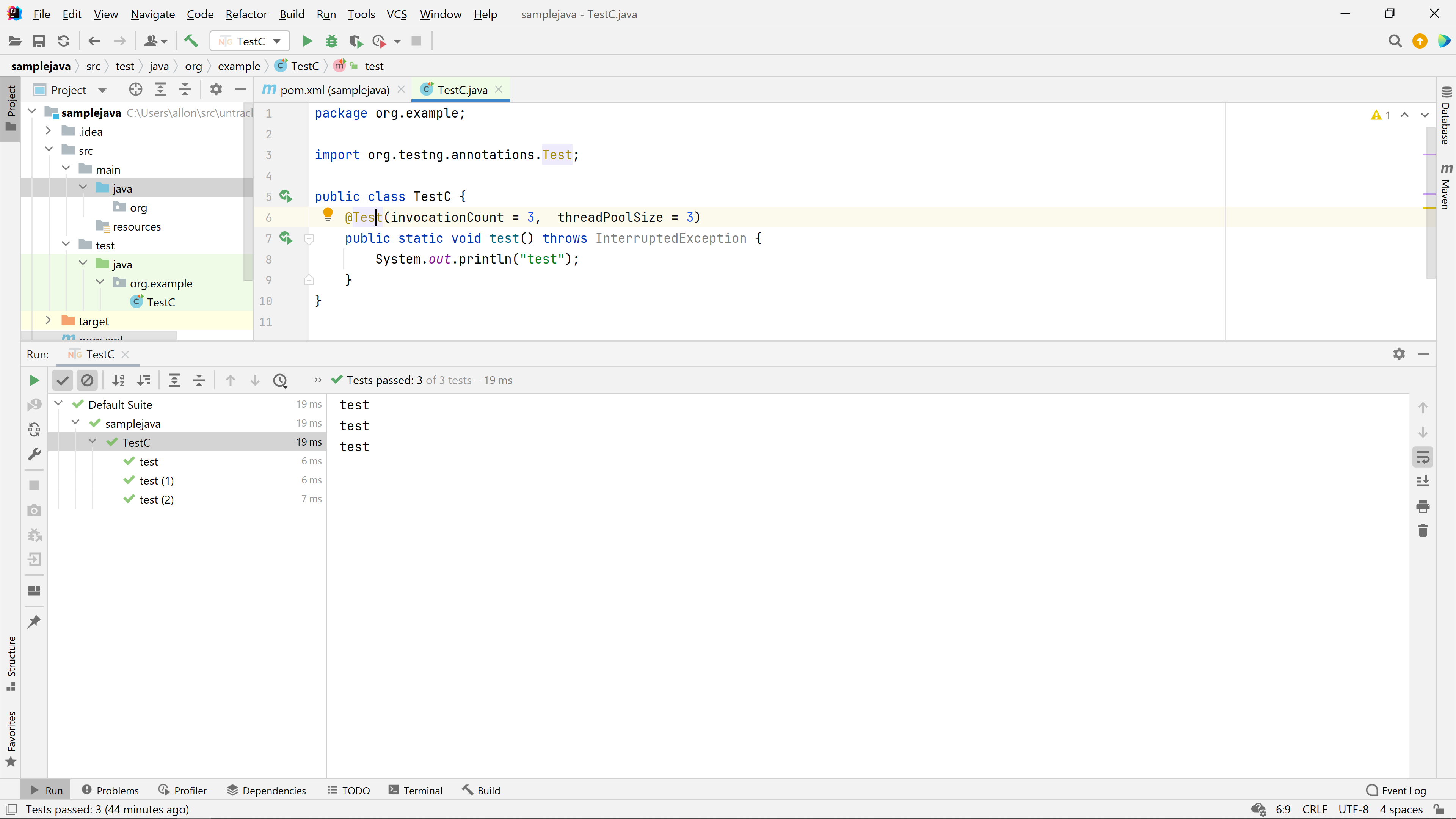
Task: Run TestC with Coverage icon
Action: (356, 41)
